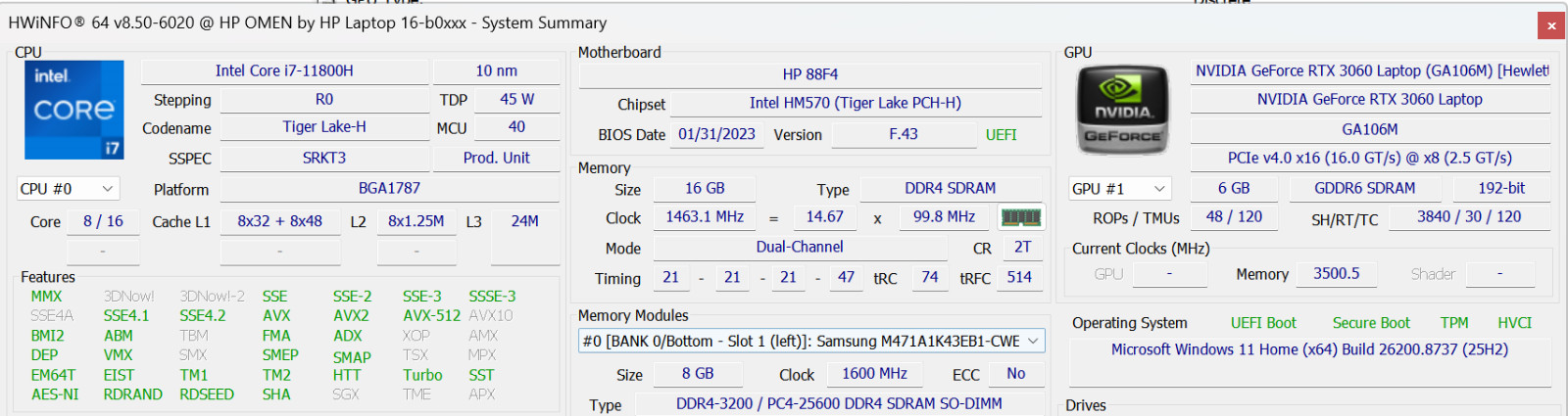Click the HVCI label
The width and height of the screenshot is (1568, 416).
click(x=1514, y=323)
